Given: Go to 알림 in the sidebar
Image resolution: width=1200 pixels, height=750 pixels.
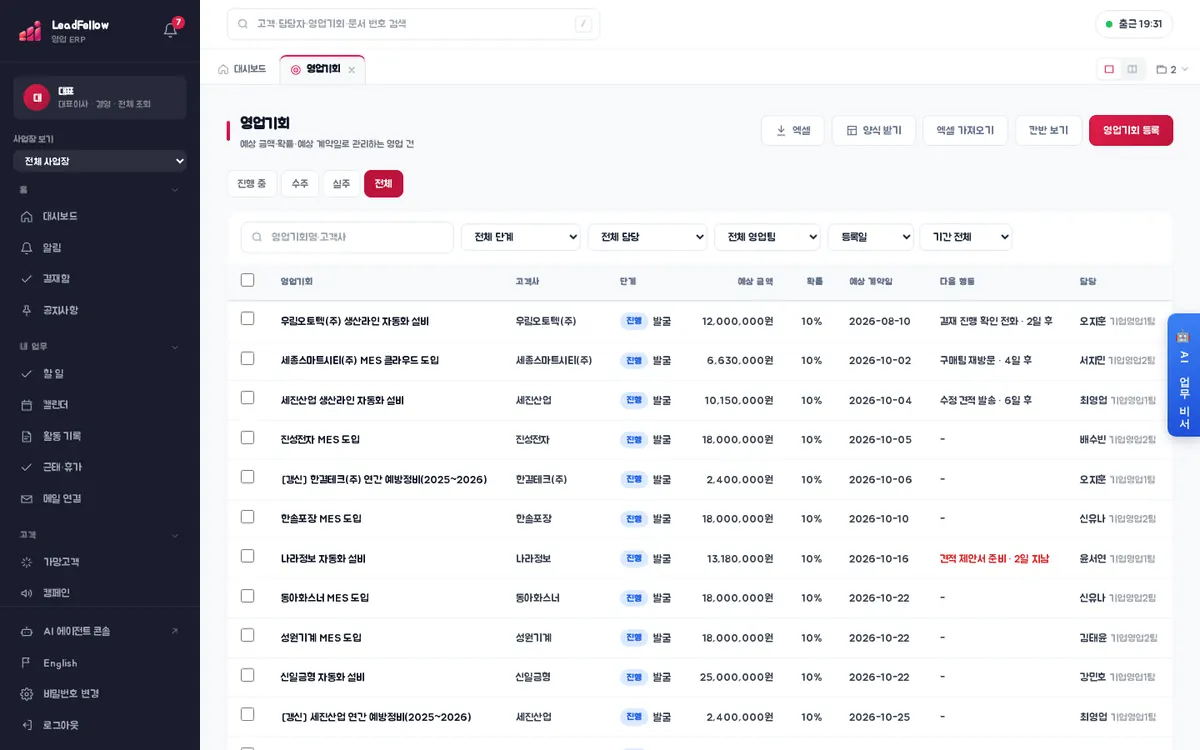Looking at the screenshot, I should coord(100,247).
